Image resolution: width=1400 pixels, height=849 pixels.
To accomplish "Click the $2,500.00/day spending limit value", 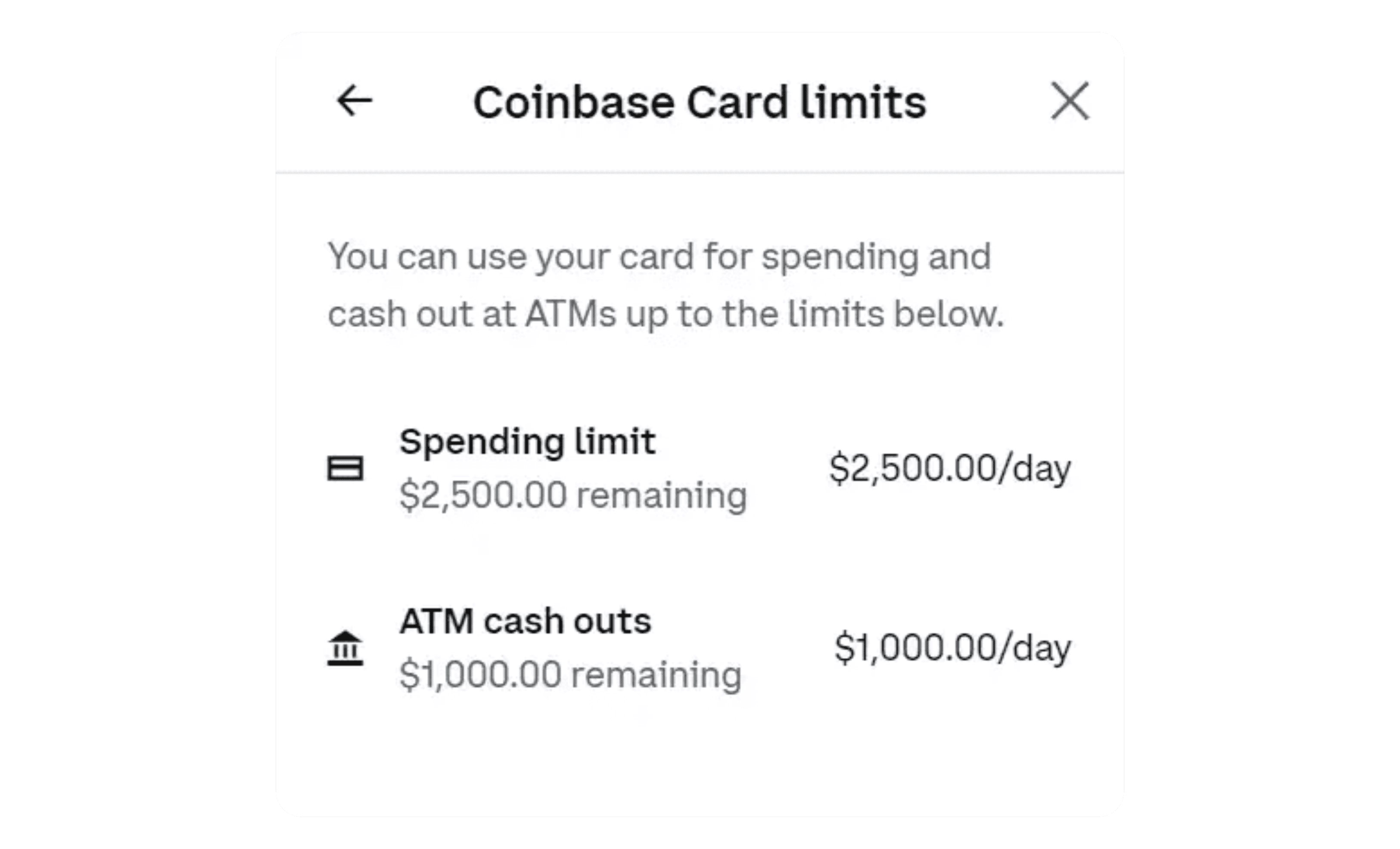I will tap(949, 469).
